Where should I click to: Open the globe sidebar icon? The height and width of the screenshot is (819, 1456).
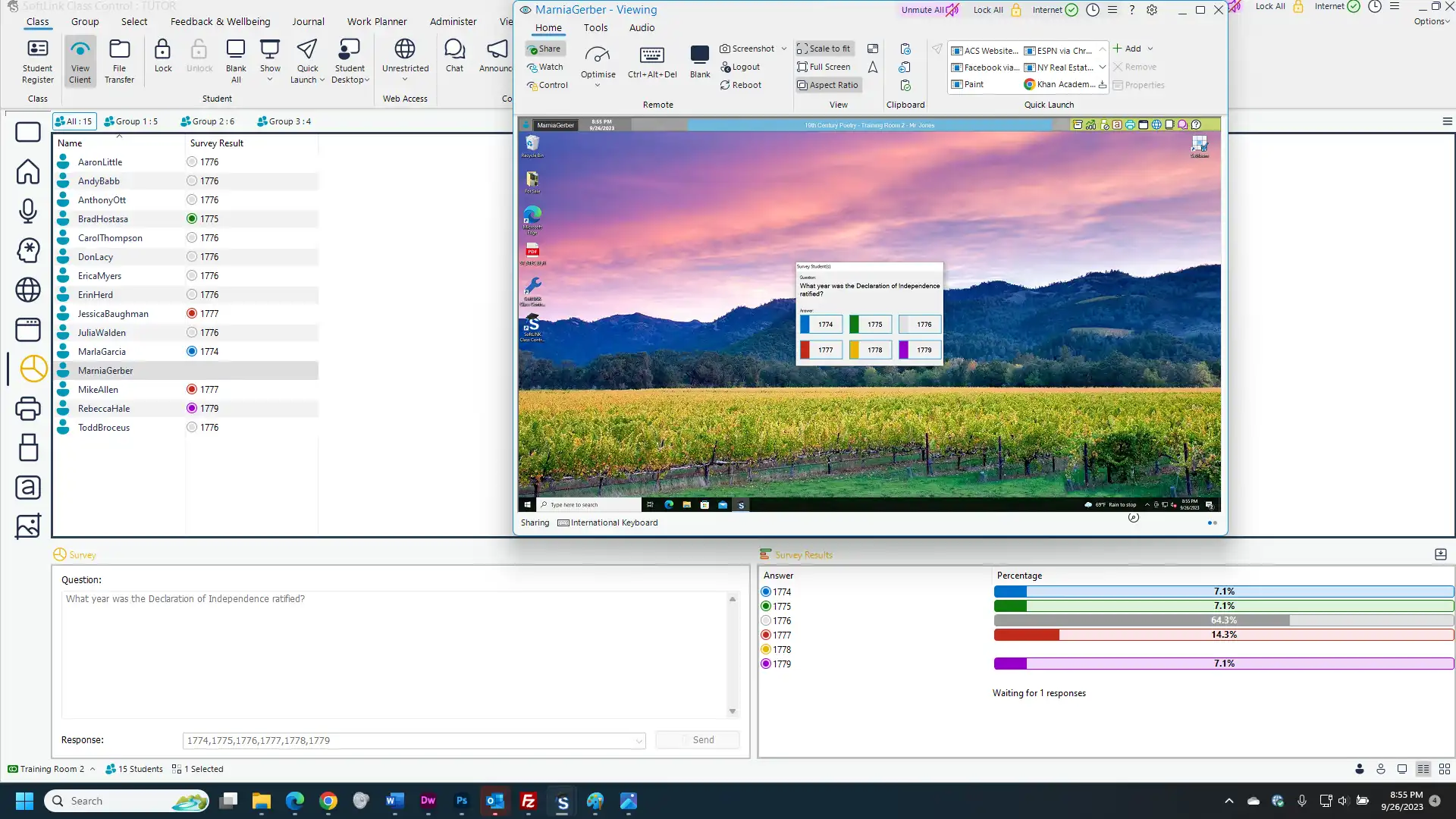point(28,289)
